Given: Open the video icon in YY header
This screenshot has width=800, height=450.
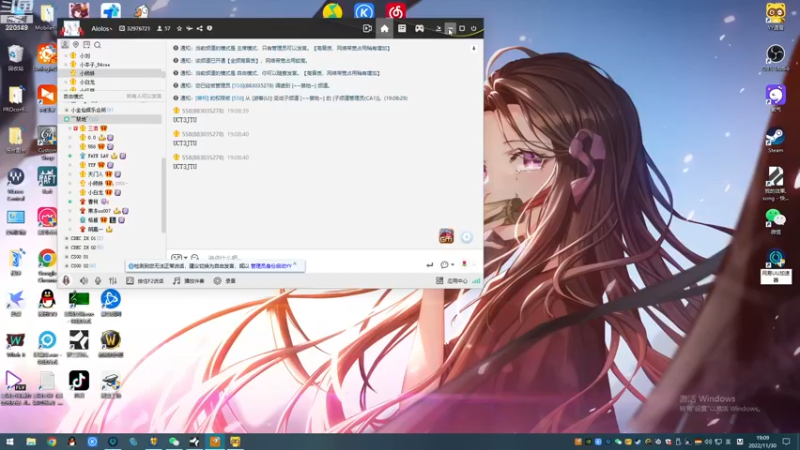Looking at the screenshot, I should pyautogui.click(x=367, y=29).
